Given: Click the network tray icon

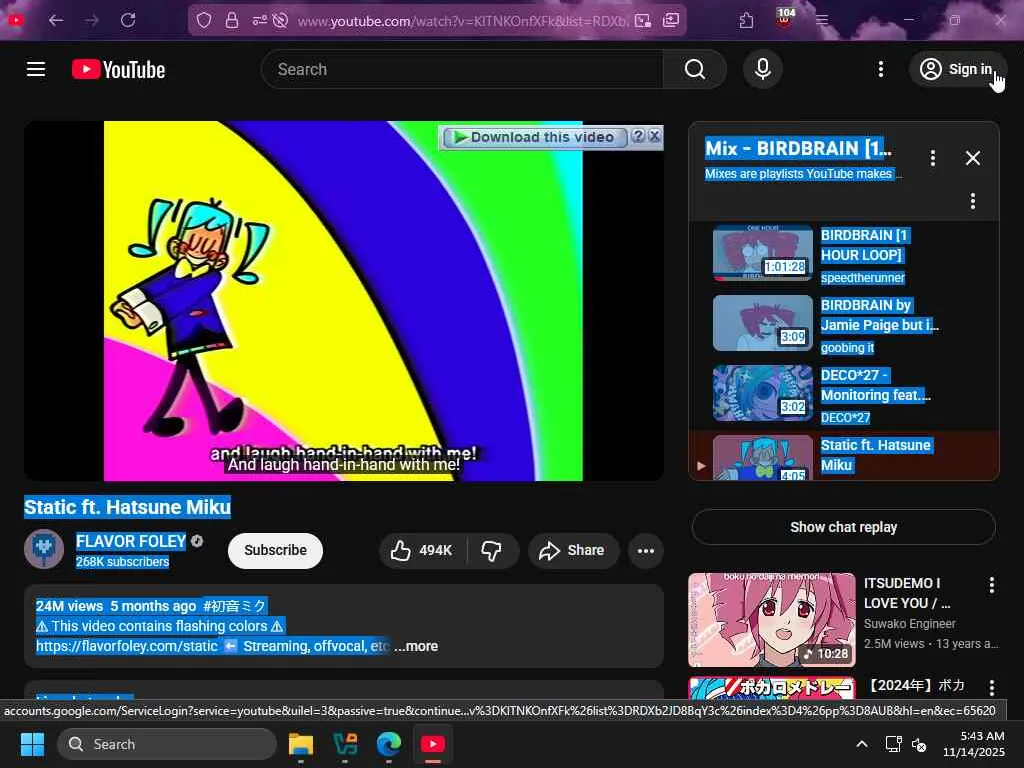Looking at the screenshot, I should click(x=893, y=744).
